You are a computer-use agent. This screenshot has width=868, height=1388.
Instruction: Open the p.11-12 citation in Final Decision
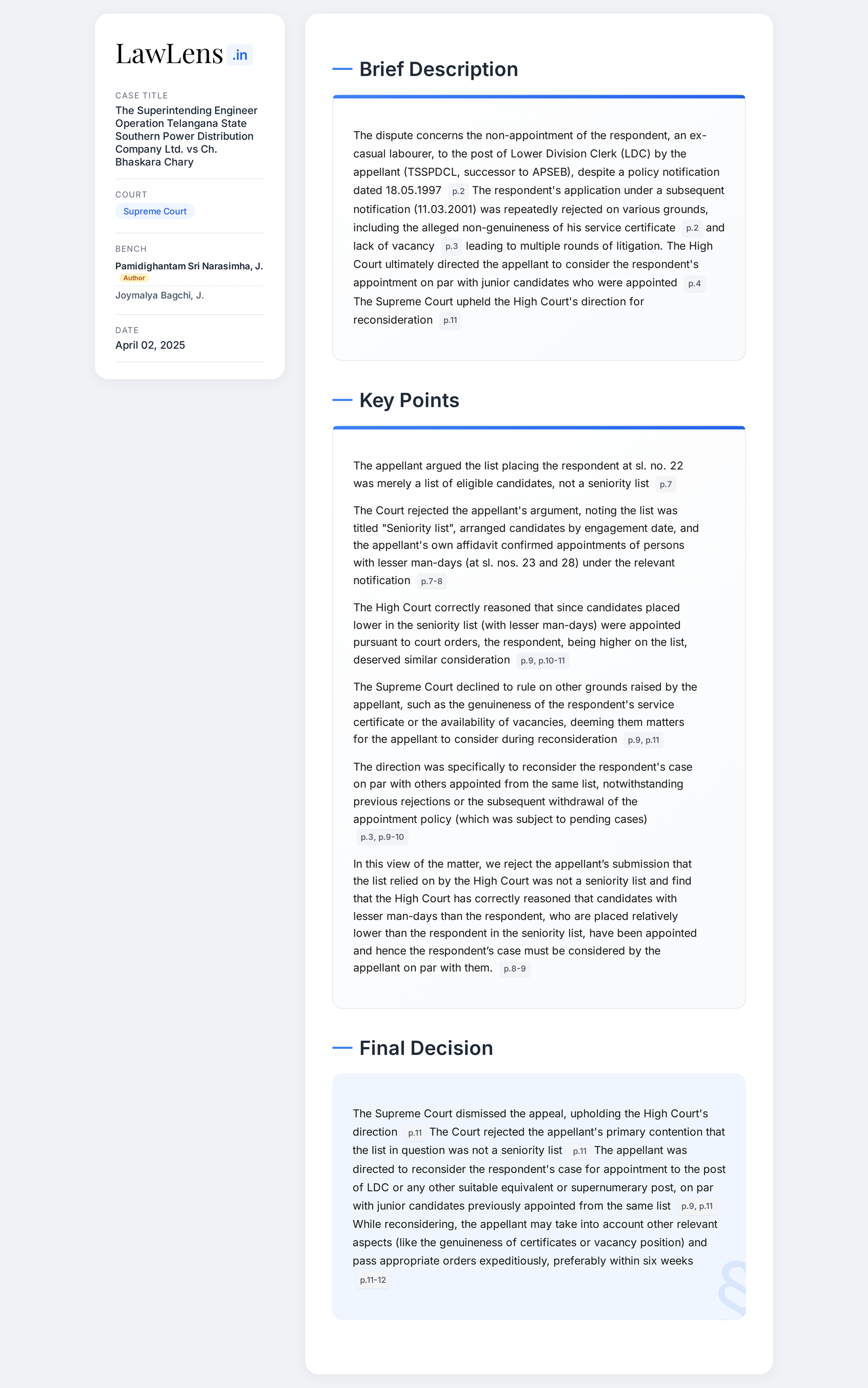pyautogui.click(x=372, y=1279)
